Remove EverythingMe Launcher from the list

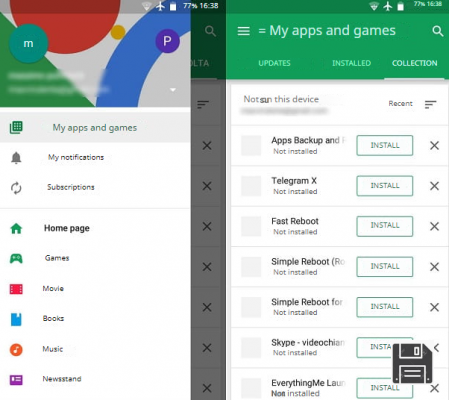tap(434, 388)
